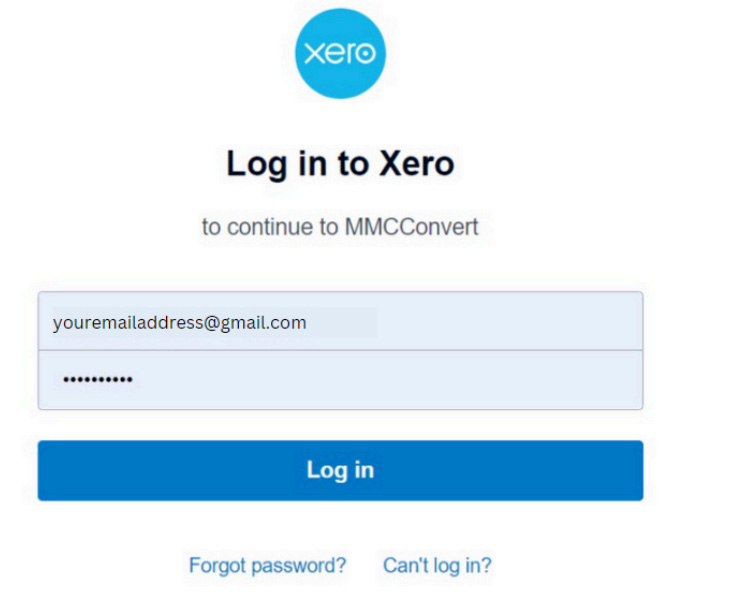Click on the masked password dots
Image resolution: width=736 pixels, height=594 pixels.
click(98, 379)
